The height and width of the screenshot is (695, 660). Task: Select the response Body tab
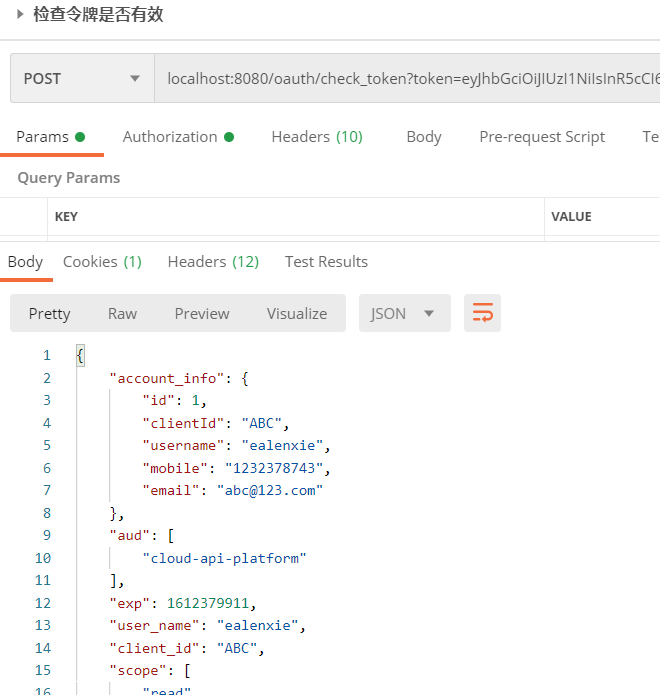[25, 262]
